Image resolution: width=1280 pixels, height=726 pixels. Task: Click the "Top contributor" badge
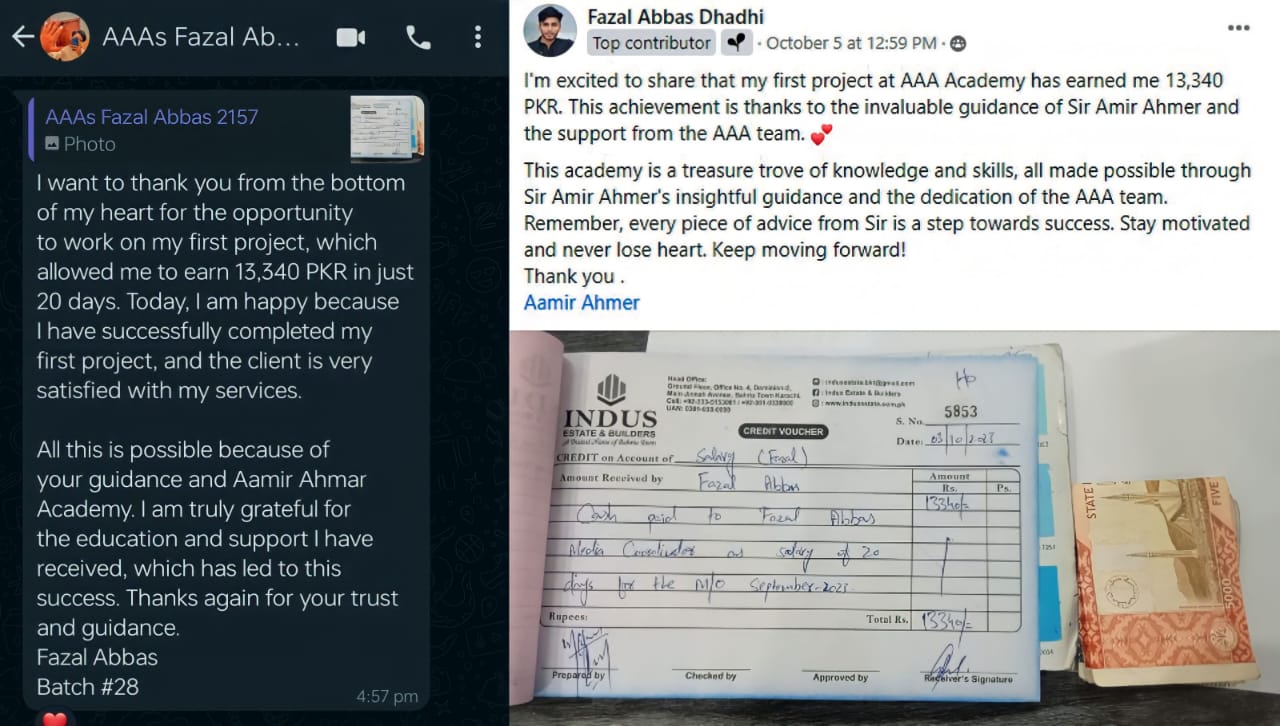651,43
